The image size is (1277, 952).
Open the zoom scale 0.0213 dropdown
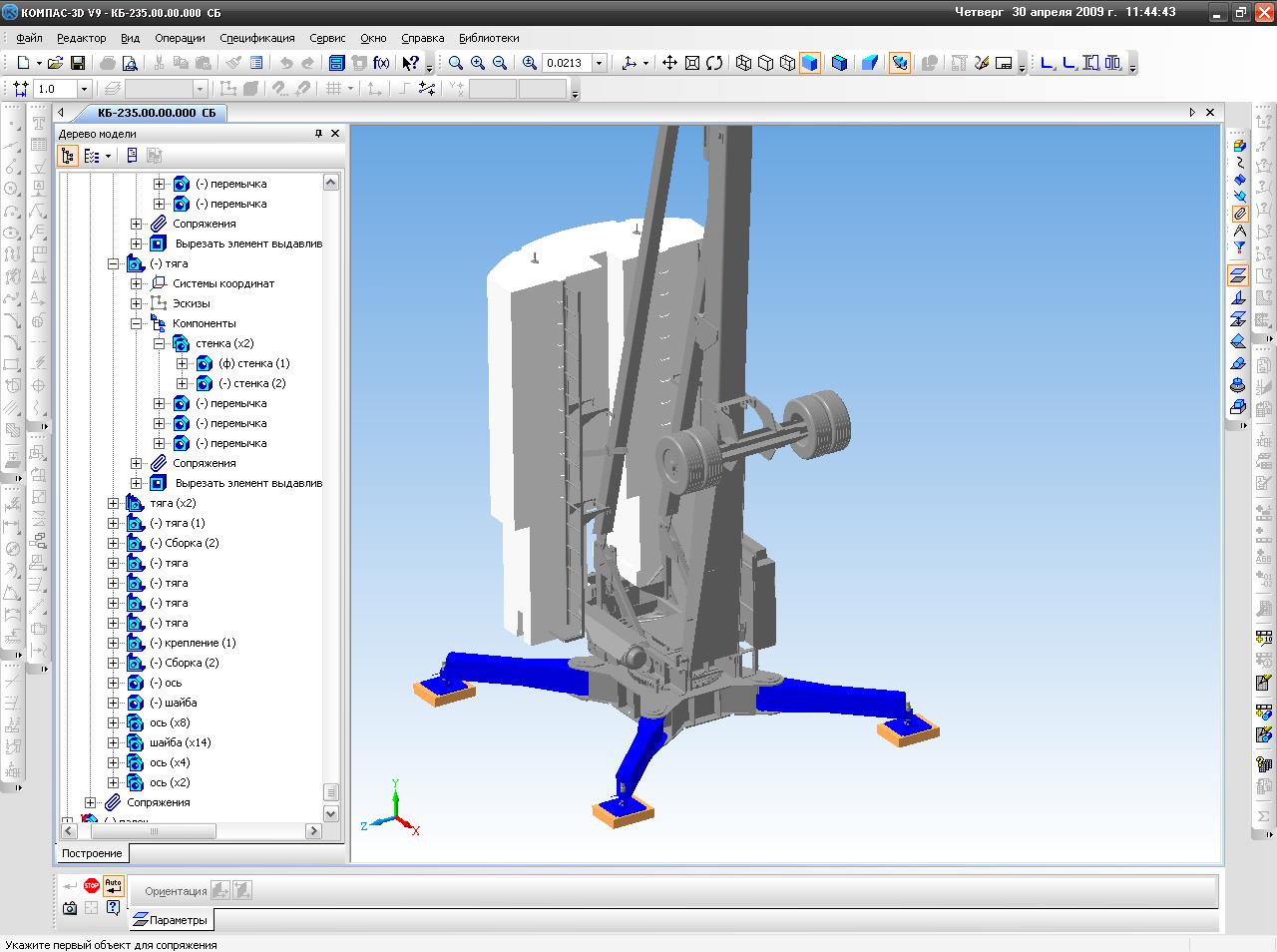(599, 63)
